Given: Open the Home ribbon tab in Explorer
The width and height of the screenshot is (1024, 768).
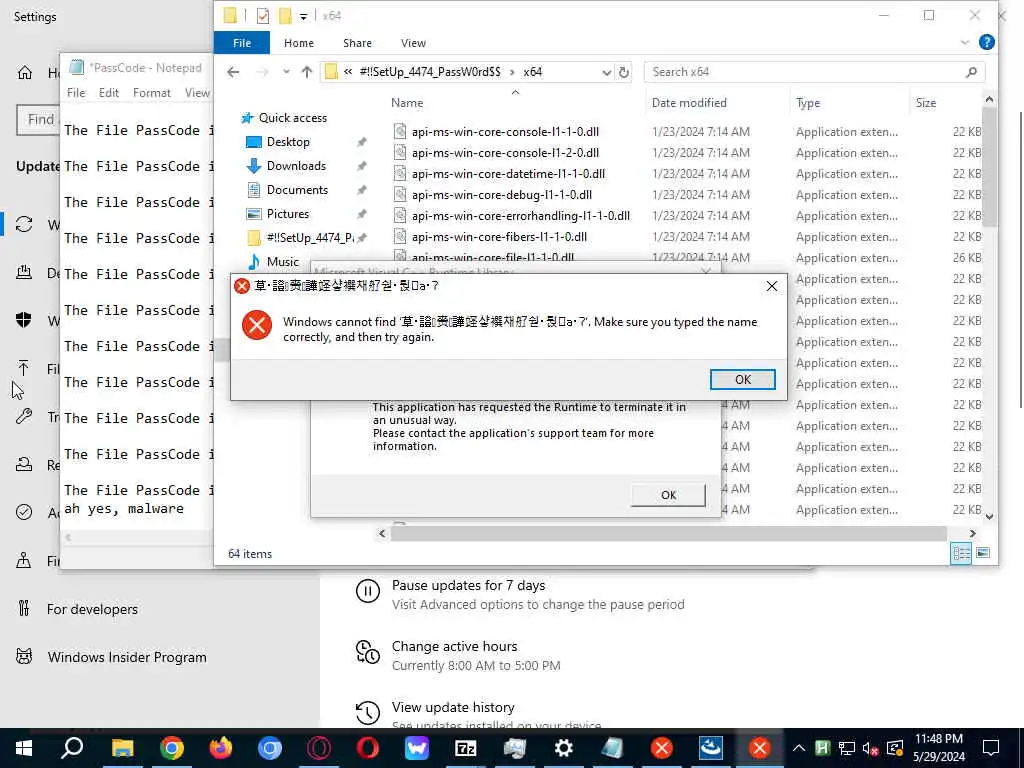Looking at the screenshot, I should point(298,43).
